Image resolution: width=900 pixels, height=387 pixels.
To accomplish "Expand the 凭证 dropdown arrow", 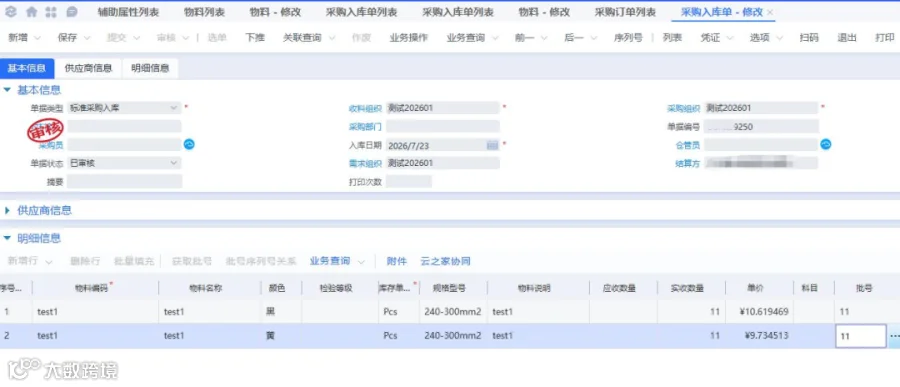I will tap(730, 38).
